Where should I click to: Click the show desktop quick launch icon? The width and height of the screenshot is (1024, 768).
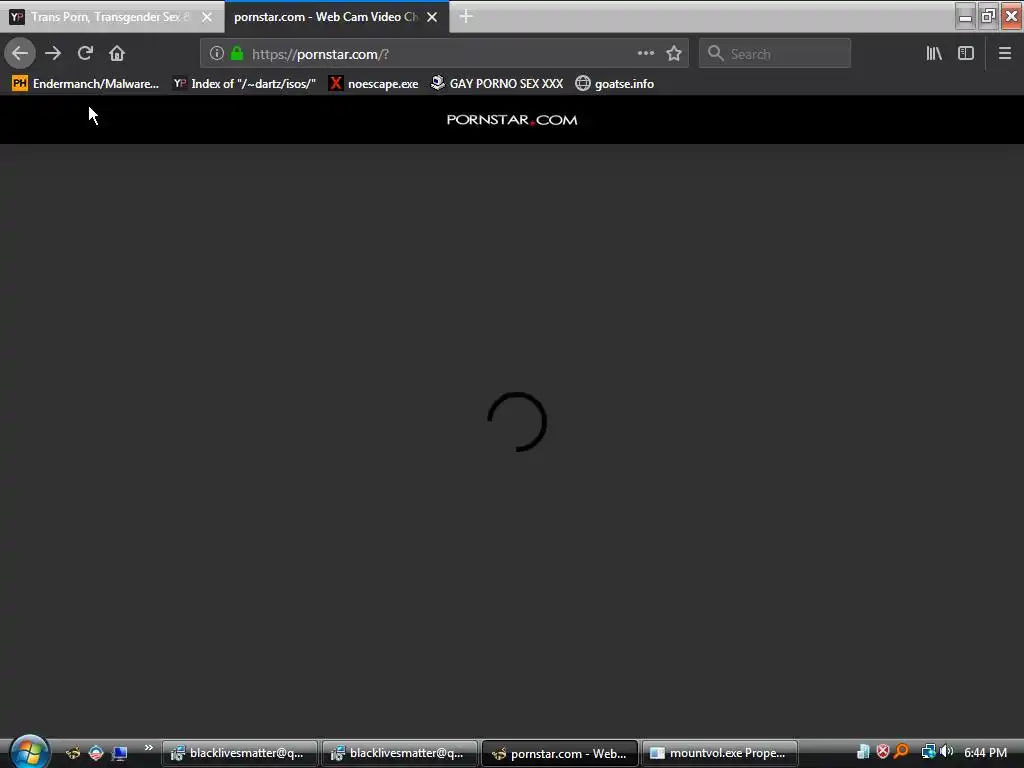120,753
